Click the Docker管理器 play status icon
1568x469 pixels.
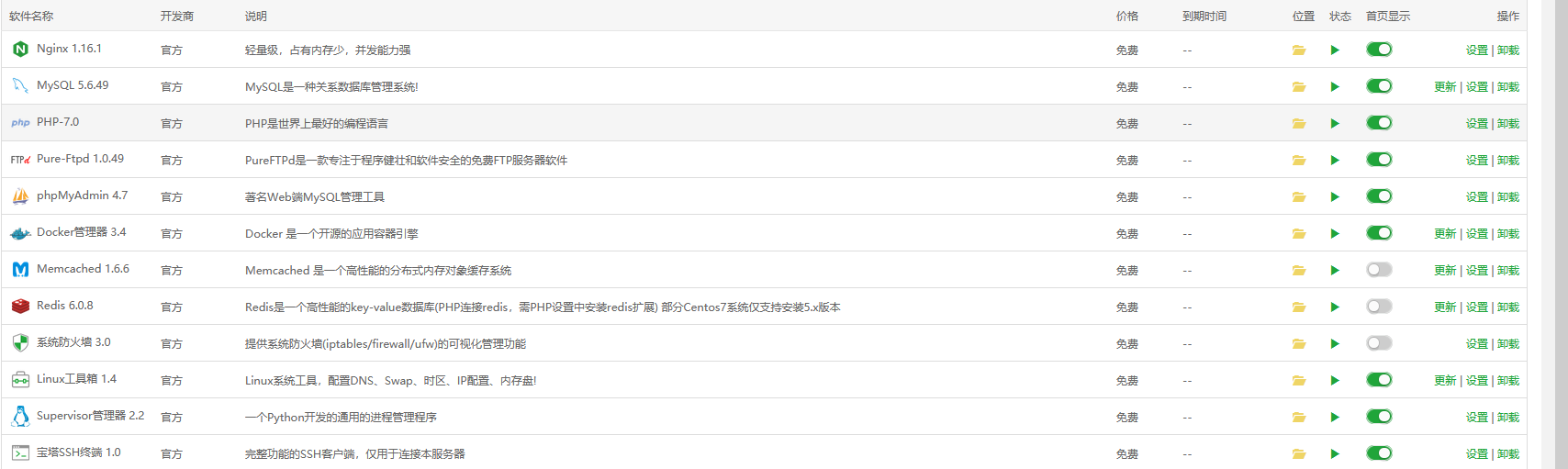tap(1335, 233)
